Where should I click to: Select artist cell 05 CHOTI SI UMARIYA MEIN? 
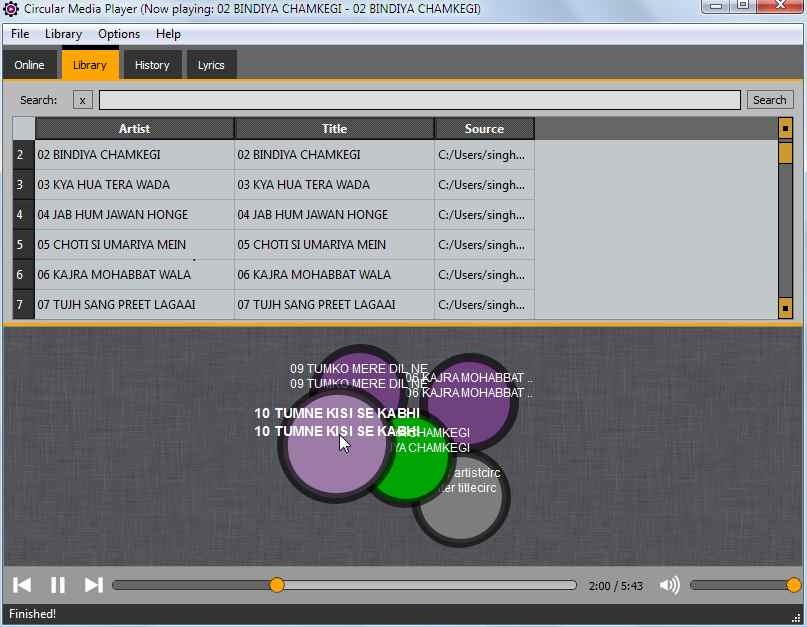134,245
